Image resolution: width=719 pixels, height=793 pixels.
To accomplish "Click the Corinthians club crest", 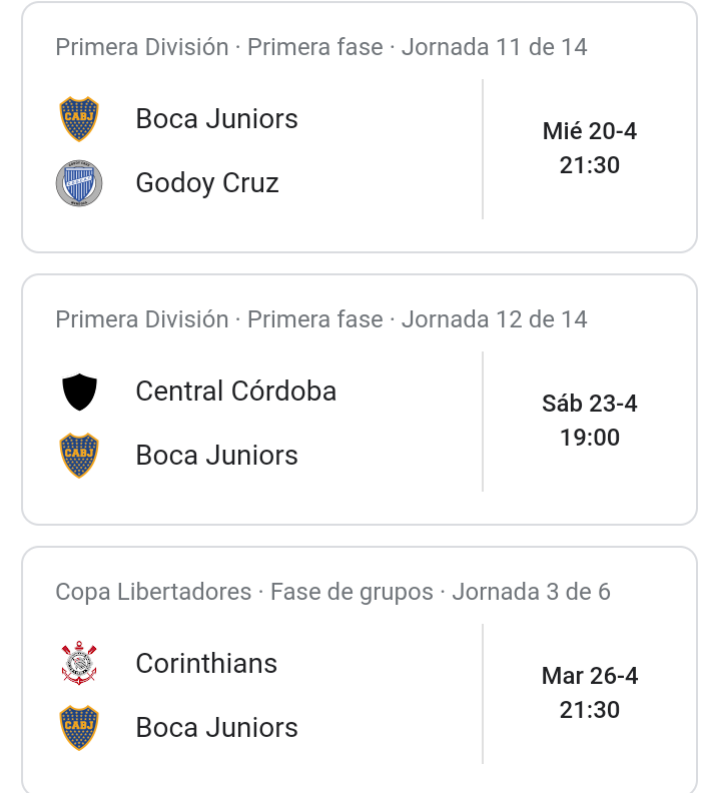I will click(x=79, y=663).
